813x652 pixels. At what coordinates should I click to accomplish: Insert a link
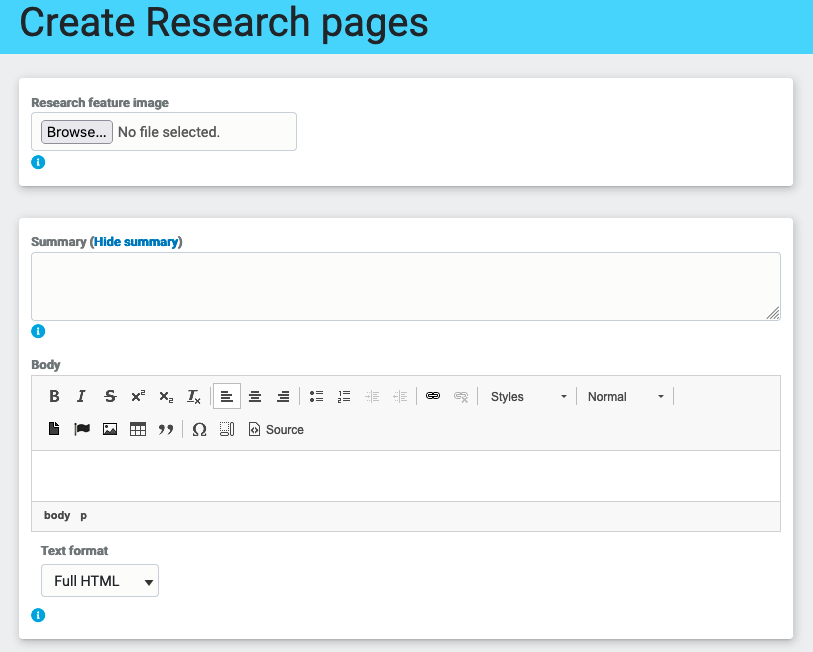(433, 396)
